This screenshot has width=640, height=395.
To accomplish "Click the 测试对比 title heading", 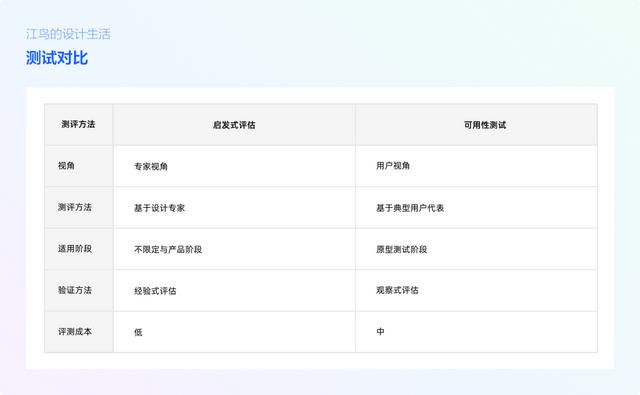I will [x=57, y=58].
